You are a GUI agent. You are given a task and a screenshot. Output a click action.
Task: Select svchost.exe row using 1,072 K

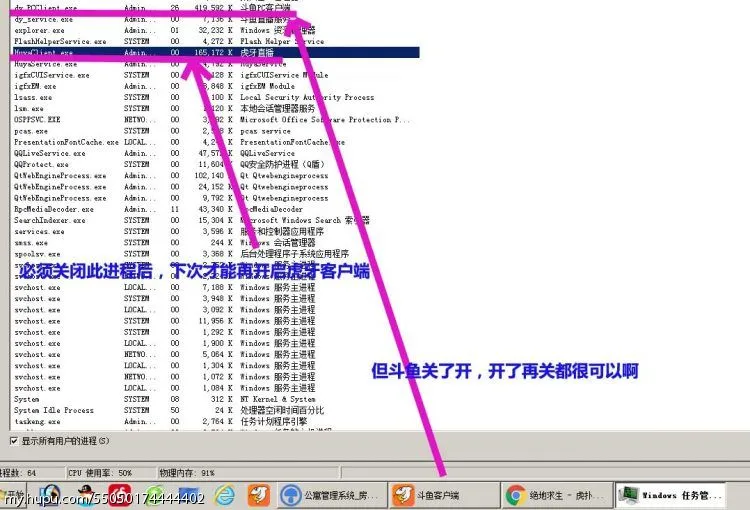tap(215, 377)
